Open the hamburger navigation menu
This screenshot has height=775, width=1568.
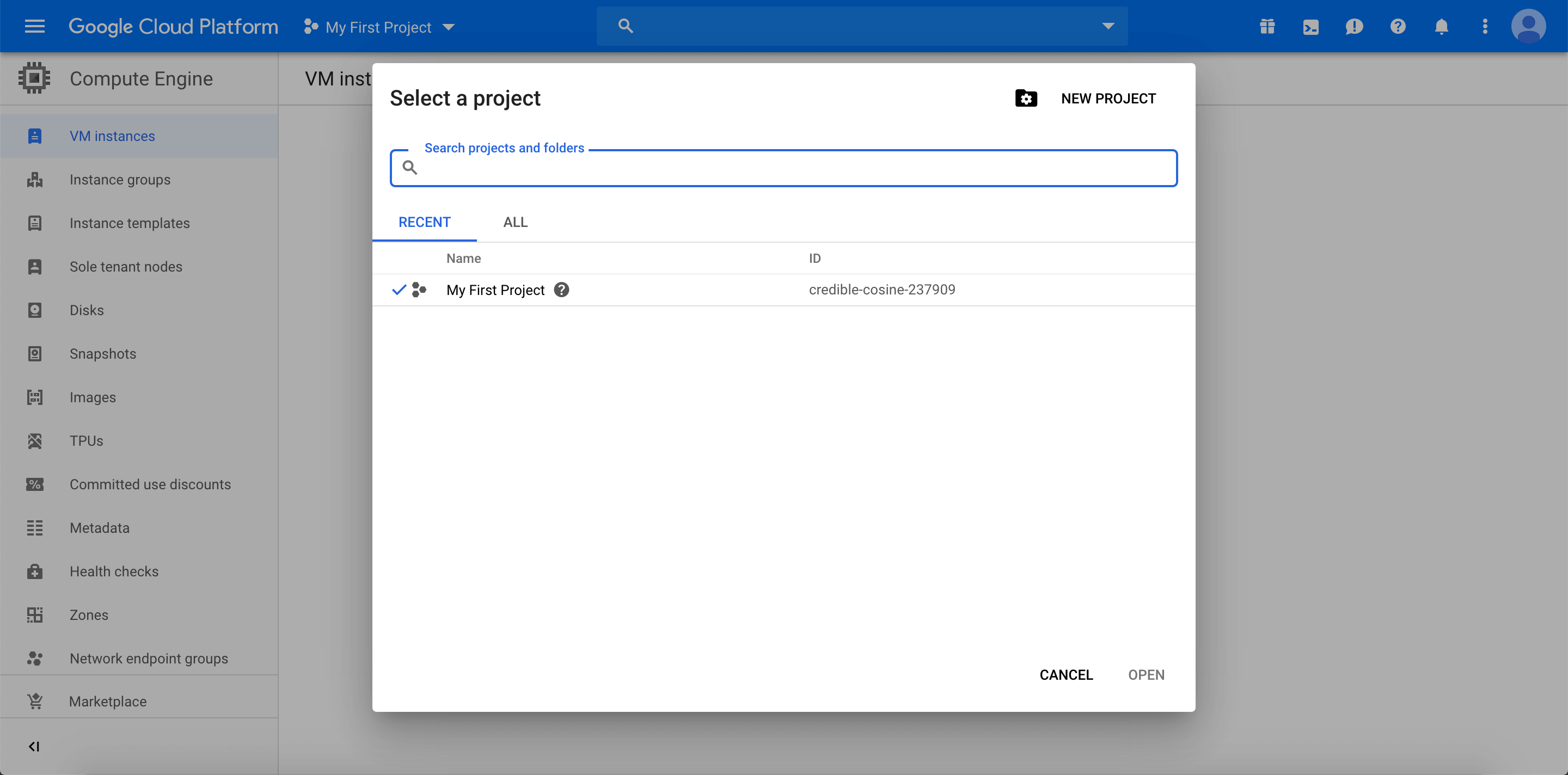[35, 26]
